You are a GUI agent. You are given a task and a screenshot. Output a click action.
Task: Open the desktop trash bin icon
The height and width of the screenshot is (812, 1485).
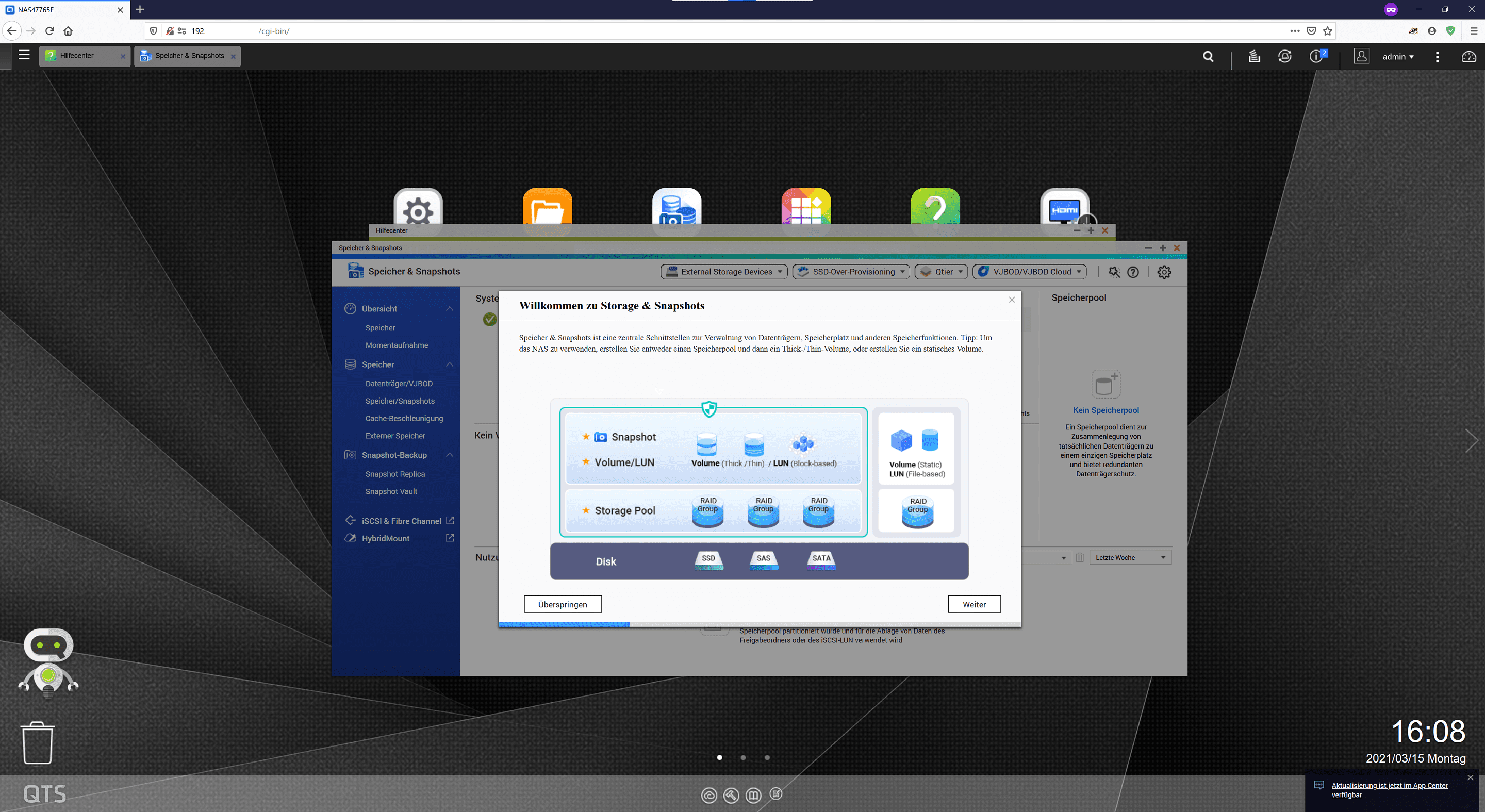(x=38, y=743)
